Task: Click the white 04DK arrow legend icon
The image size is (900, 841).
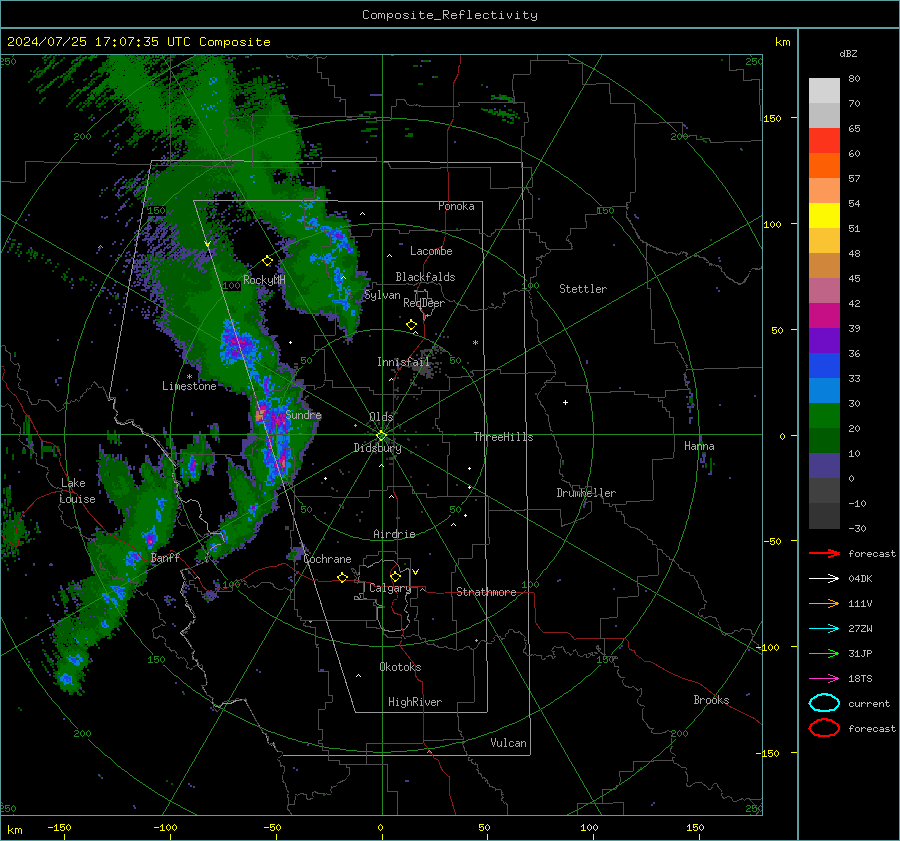Action: point(824,578)
